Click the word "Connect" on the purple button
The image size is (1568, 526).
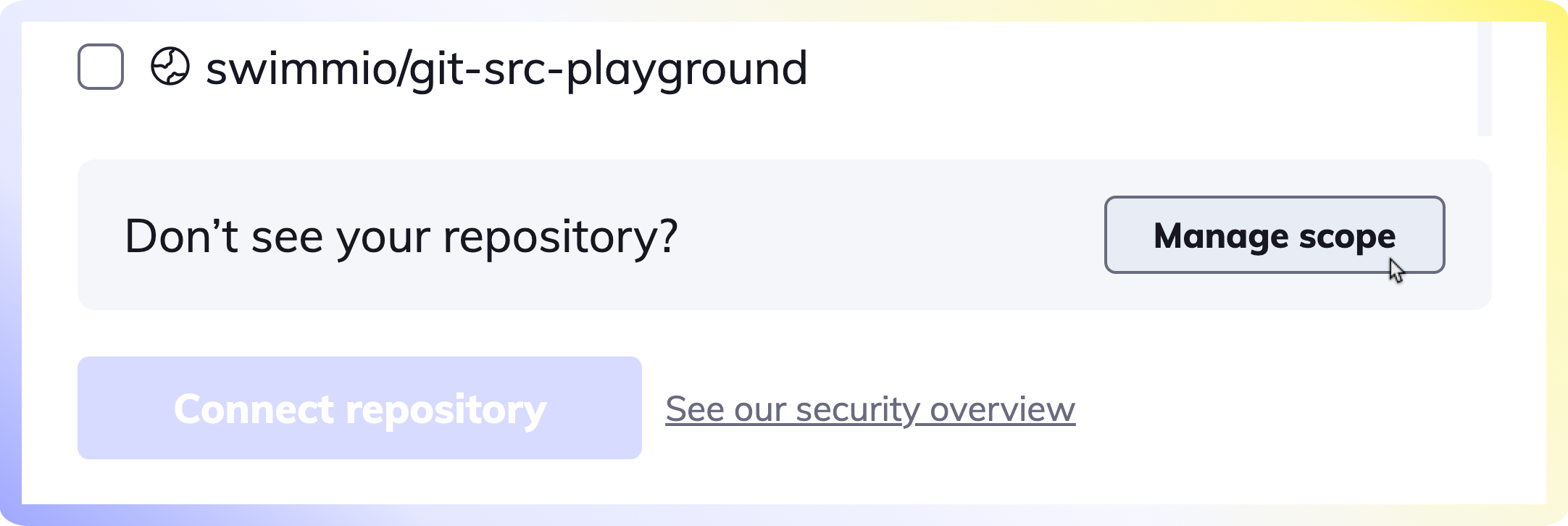point(254,409)
